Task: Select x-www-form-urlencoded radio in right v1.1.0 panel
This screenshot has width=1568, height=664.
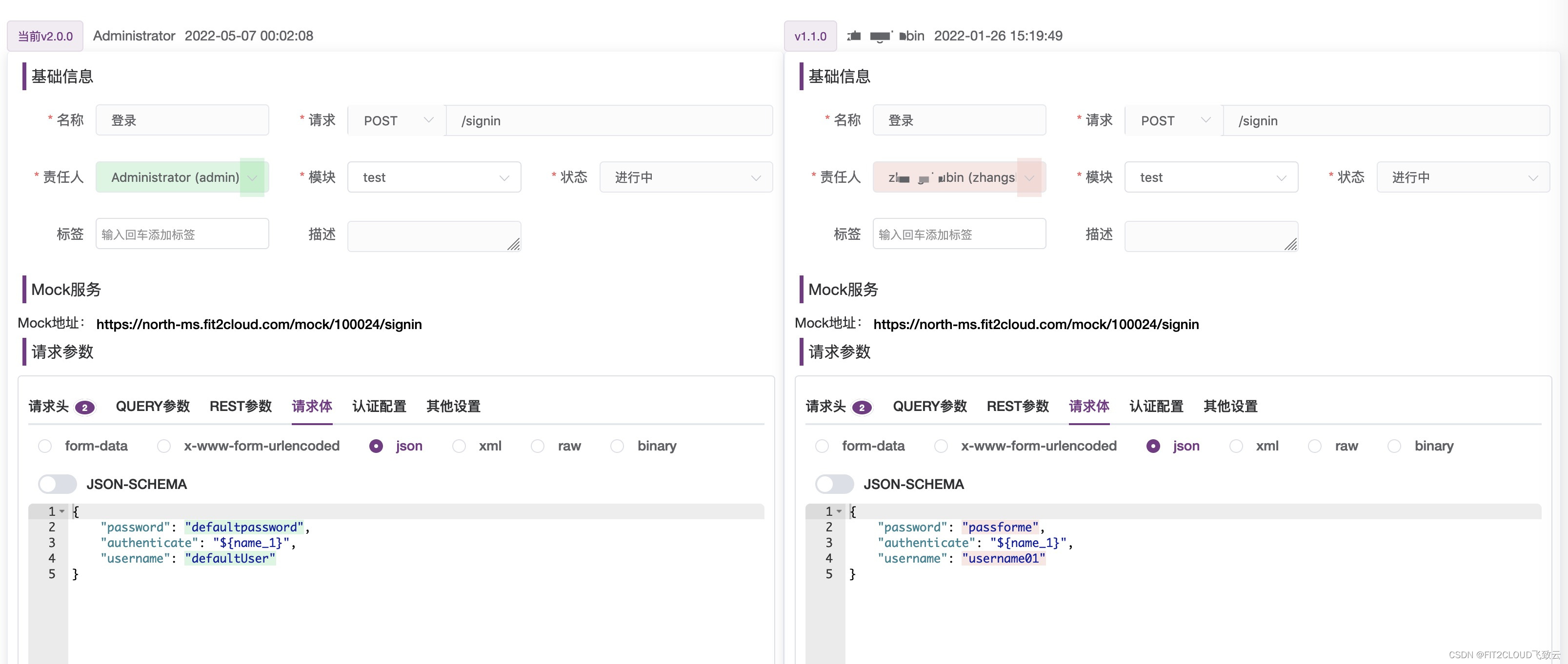Action: click(941, 446)
